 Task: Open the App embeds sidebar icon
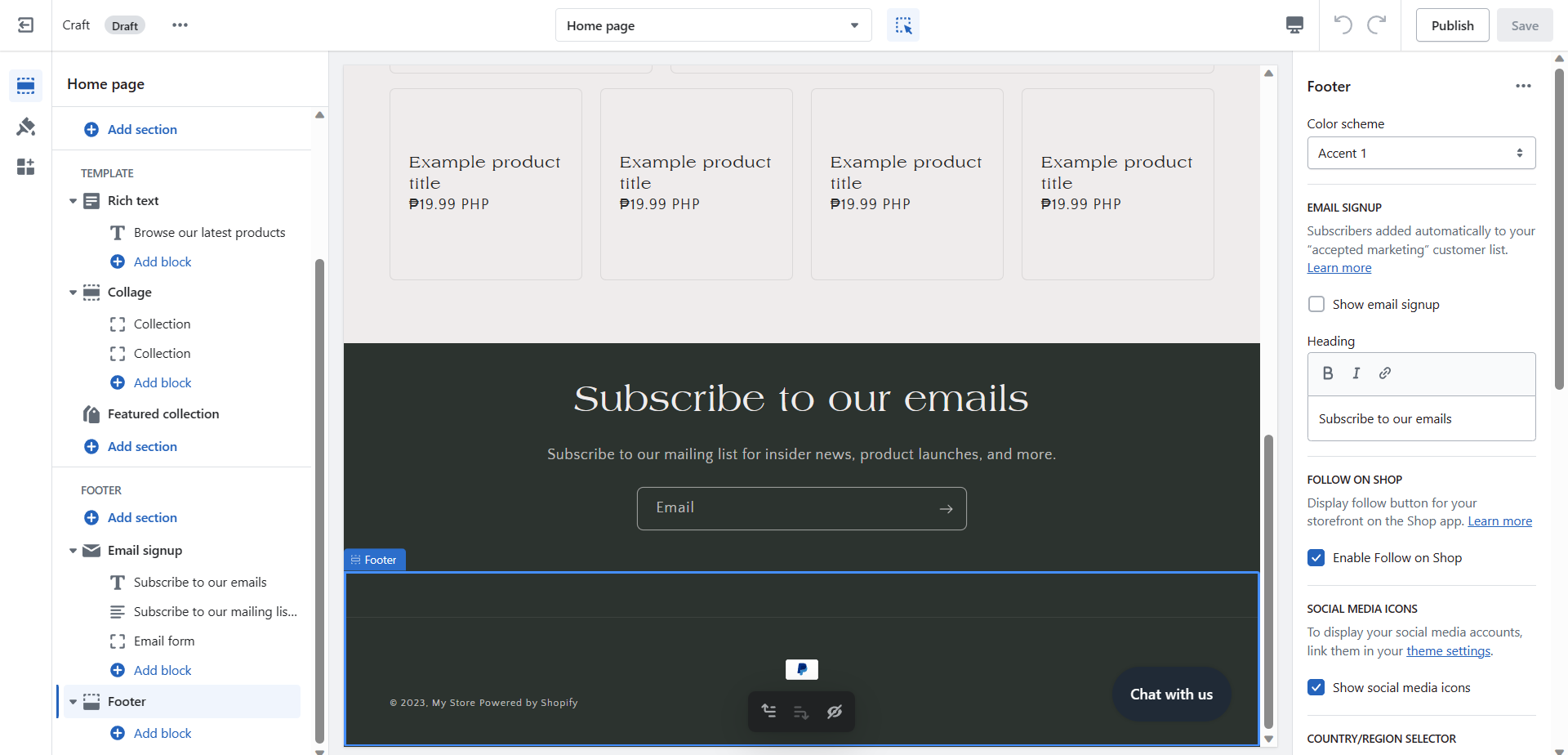pyautogui.click(x=25, y=168)
